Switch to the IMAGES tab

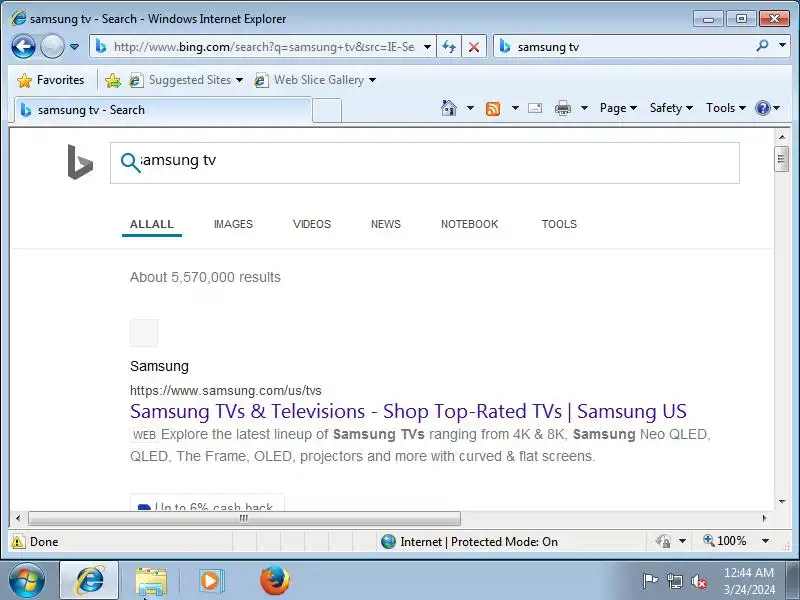pos(233,224)
